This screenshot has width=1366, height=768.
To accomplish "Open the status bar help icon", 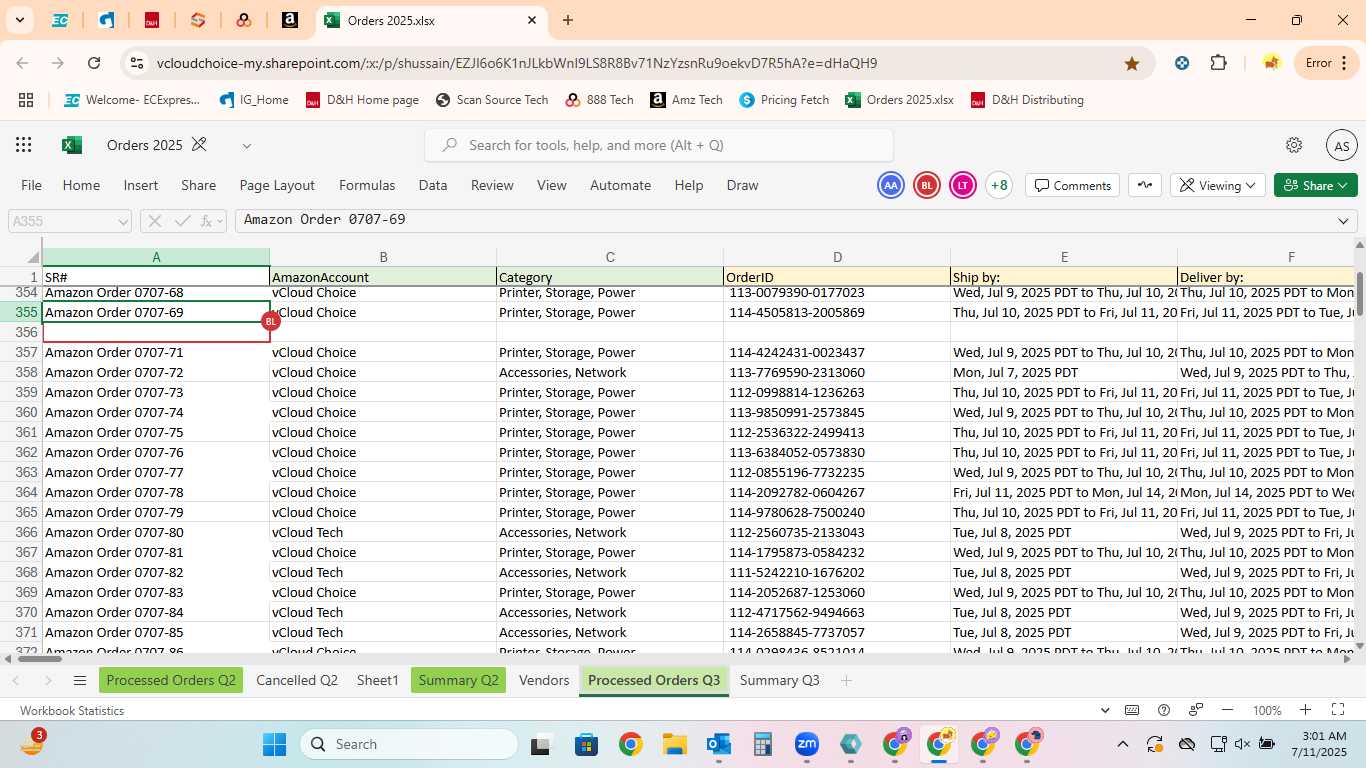I will tap(1164, 710).
